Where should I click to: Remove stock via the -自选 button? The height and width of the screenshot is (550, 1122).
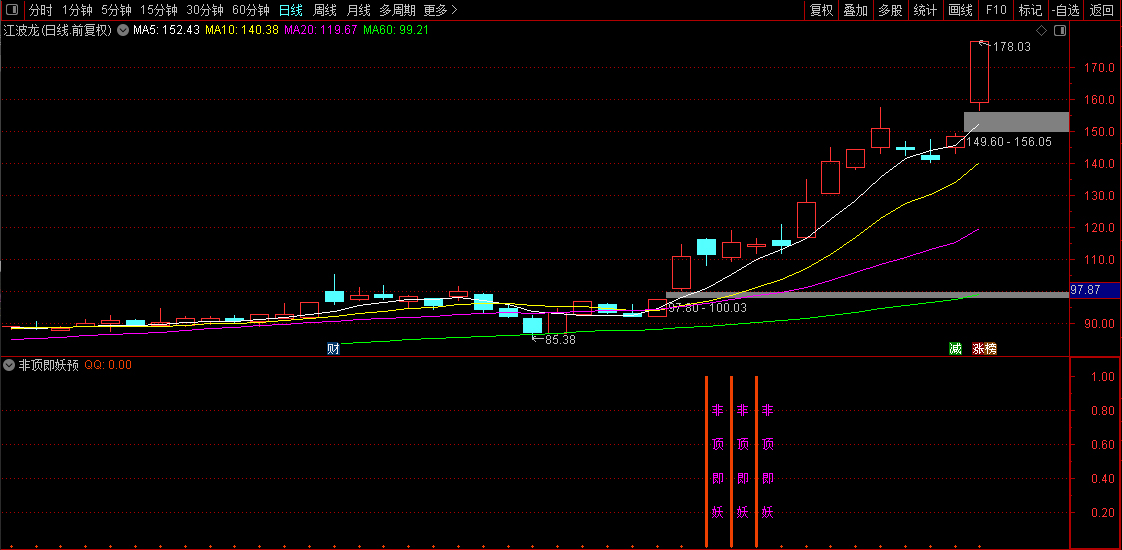(x=1066, y=10)
